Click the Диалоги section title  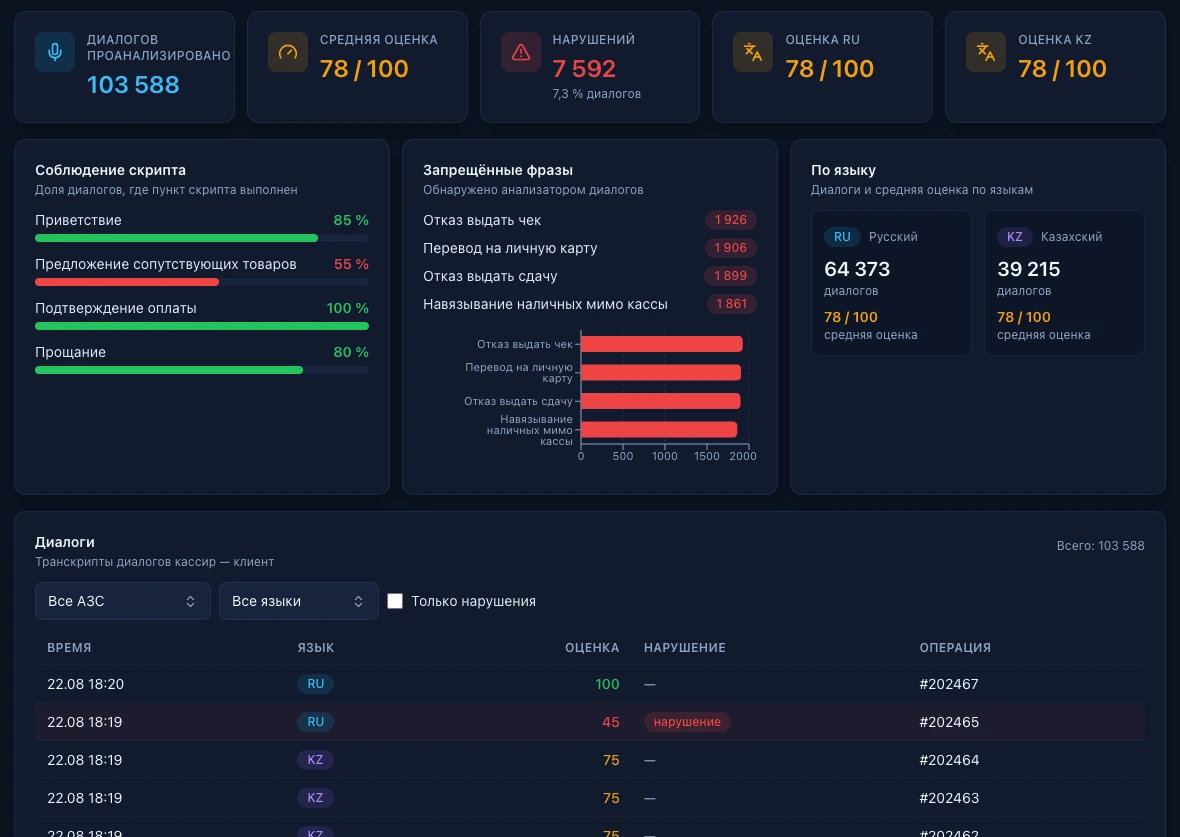(x=65, y=542)
